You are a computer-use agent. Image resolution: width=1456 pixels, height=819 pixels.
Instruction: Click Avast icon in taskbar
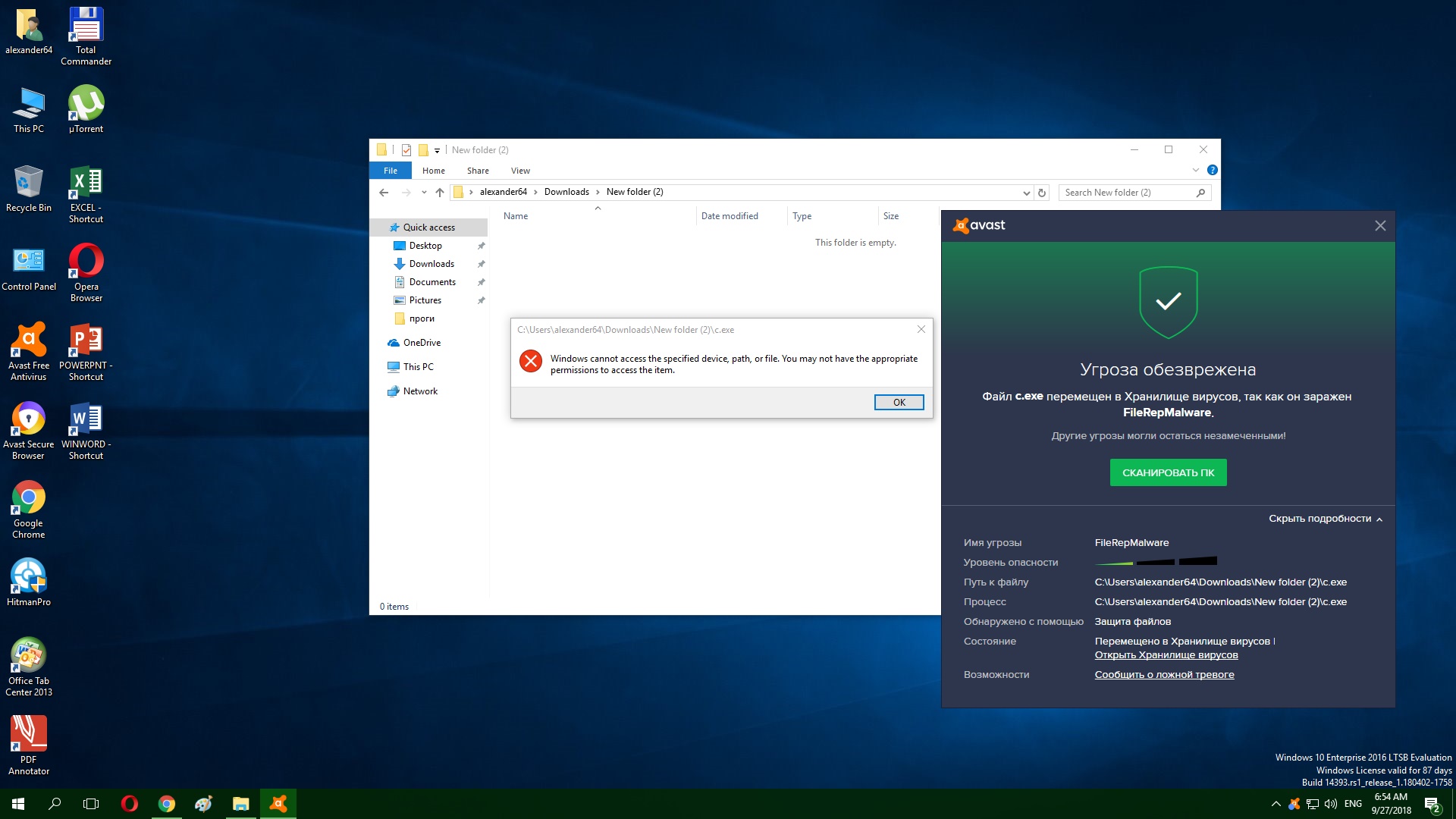click(278, 804)
